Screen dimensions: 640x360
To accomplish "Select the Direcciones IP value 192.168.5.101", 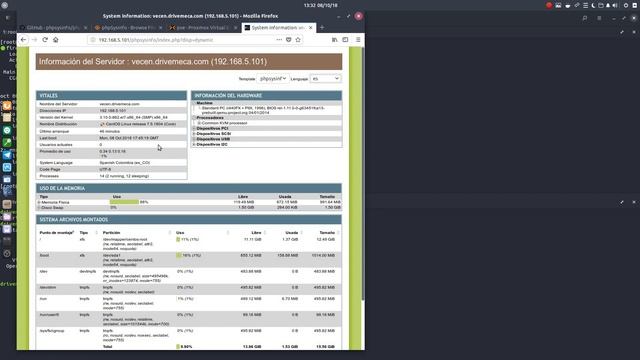I will 113,111.
